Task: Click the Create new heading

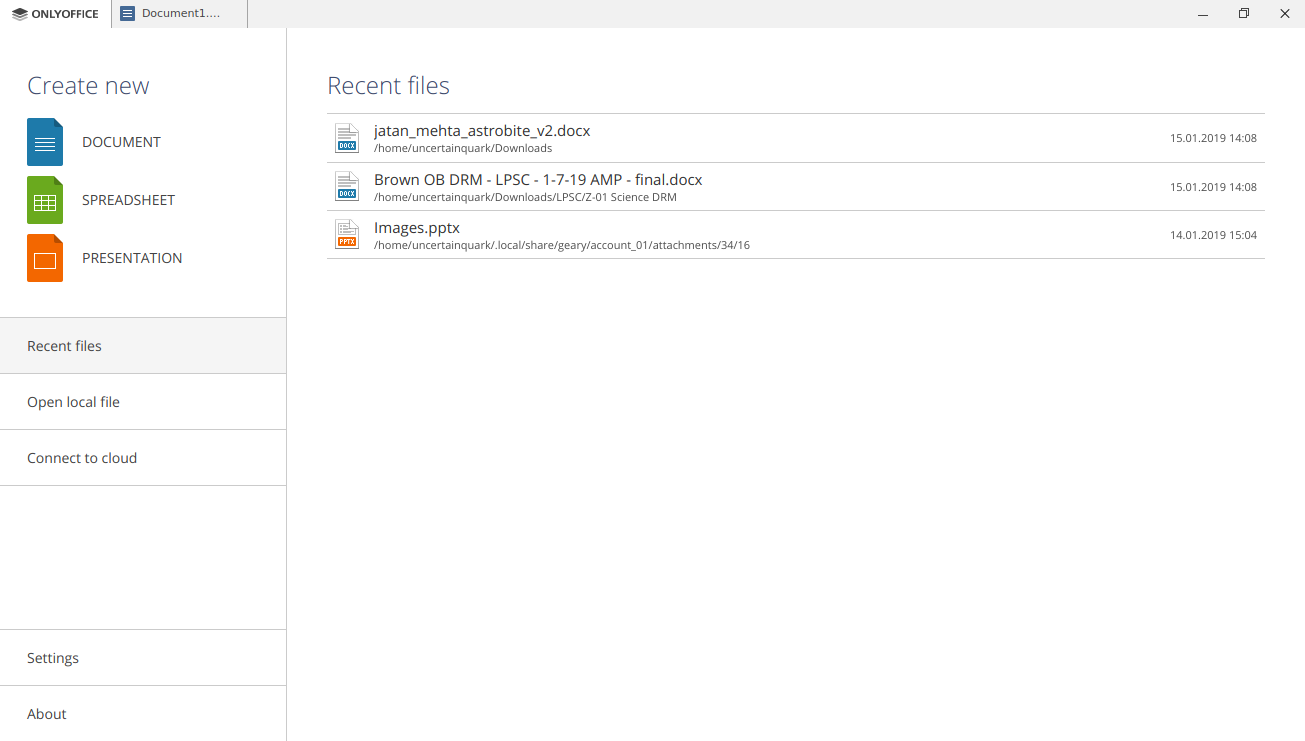Action: 88,86
